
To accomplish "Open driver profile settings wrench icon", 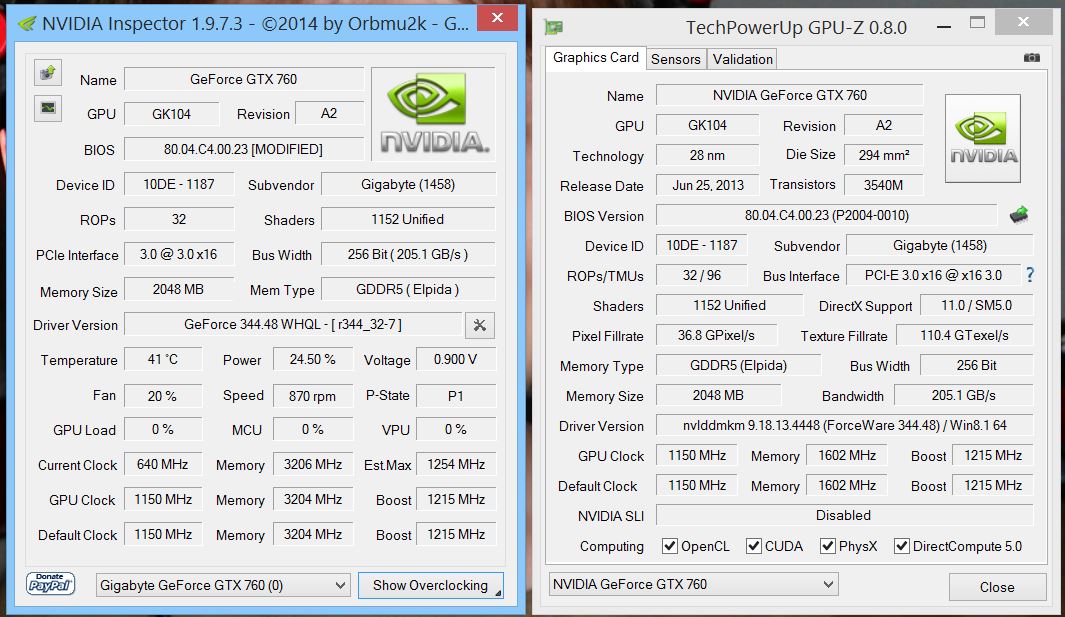I will click(479, 325).
